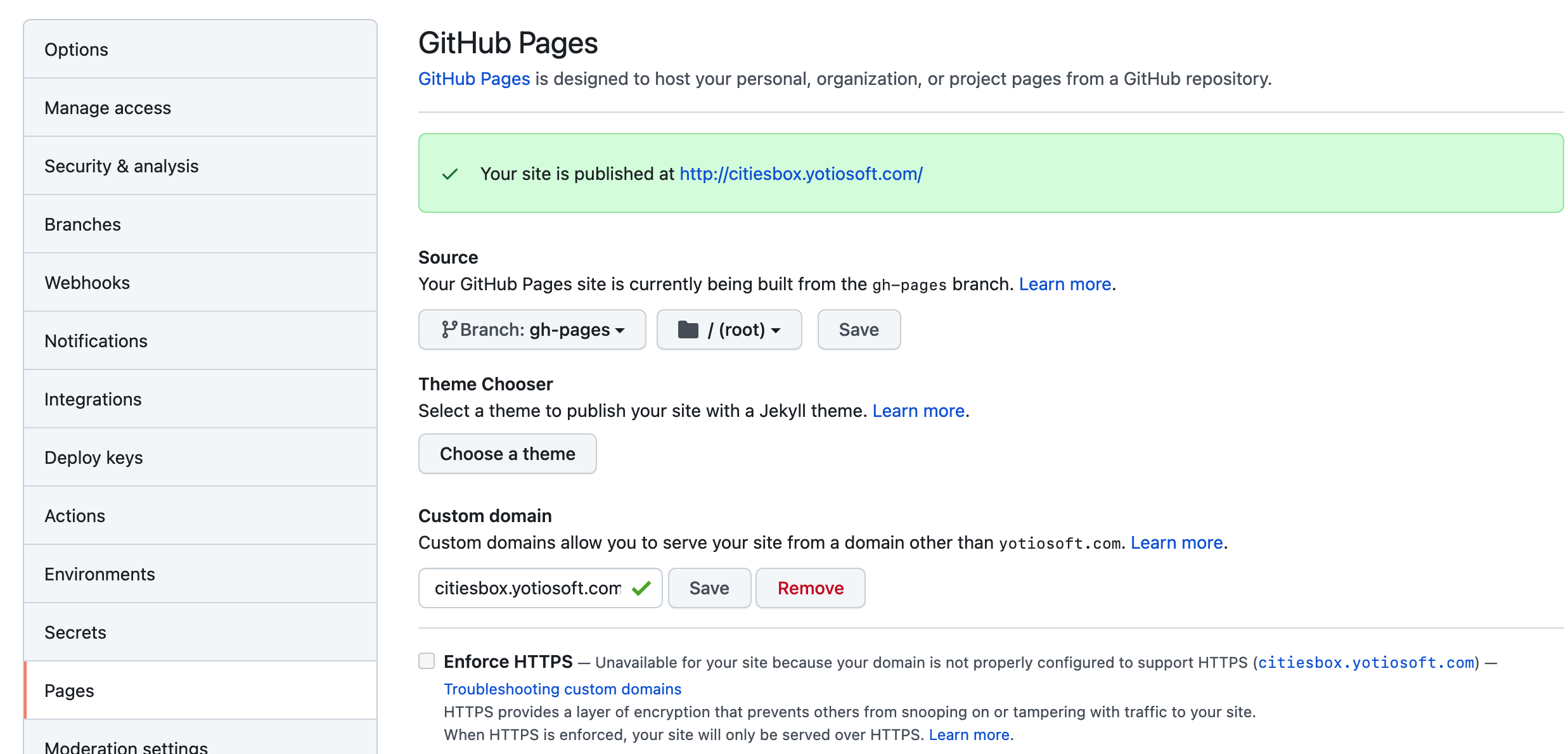The width and height of the screenshot is (1568, 754).
Task: Click Learn more link about HTTPS enforcement
Action: pos(969,734)
